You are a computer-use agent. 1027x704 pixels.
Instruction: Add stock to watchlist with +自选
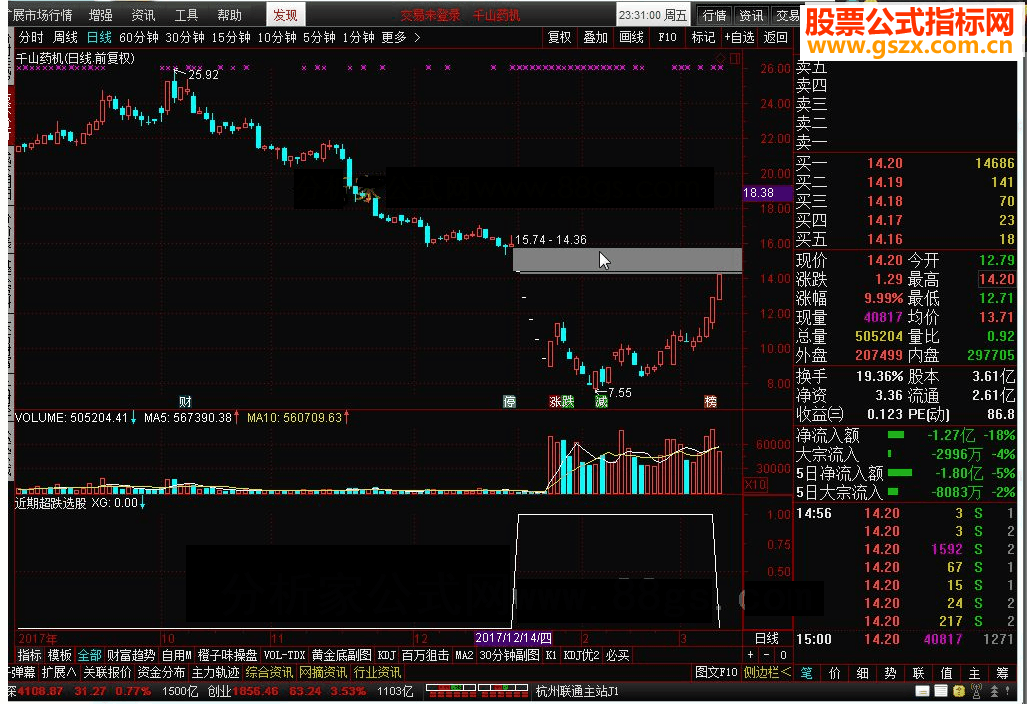tap(739, 37)
